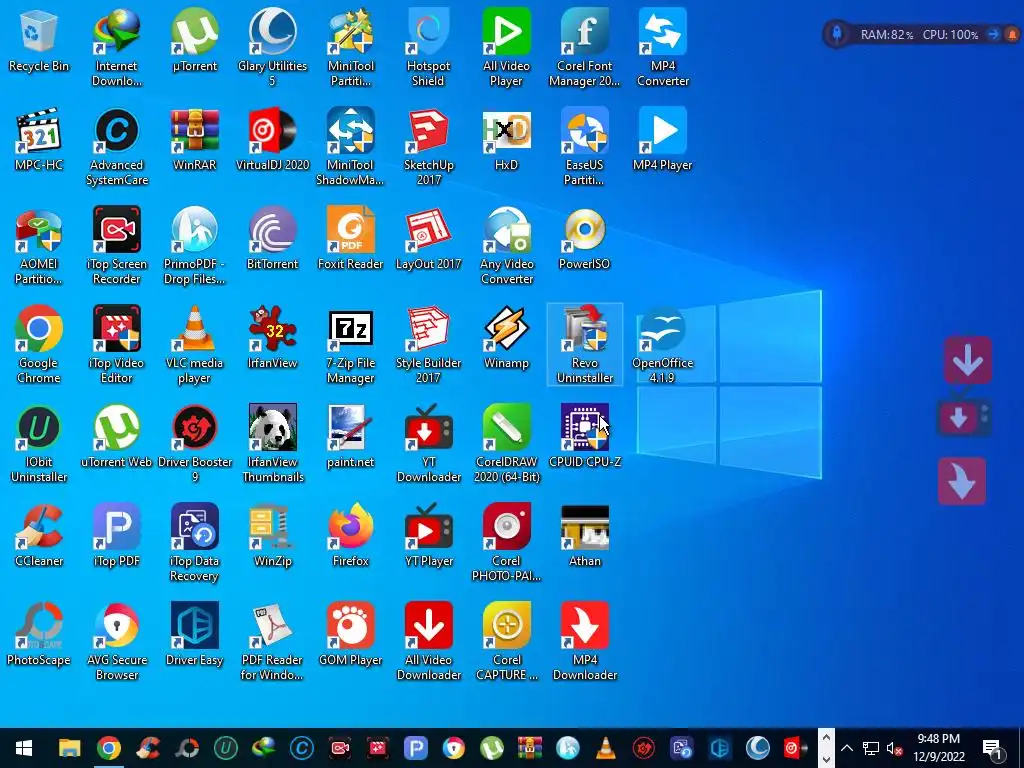The height and width of the screenshot is (768, 1024).
Task: Switch to Google Chrome in the taskbar
Action: (109, 748)
